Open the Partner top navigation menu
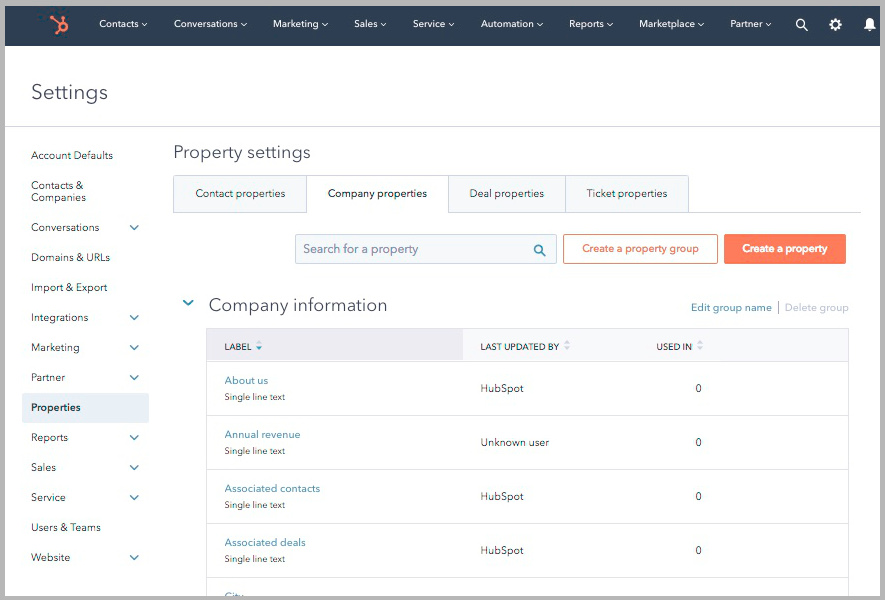The height and width of the screenshot is (600, 885). pos(751,24)
